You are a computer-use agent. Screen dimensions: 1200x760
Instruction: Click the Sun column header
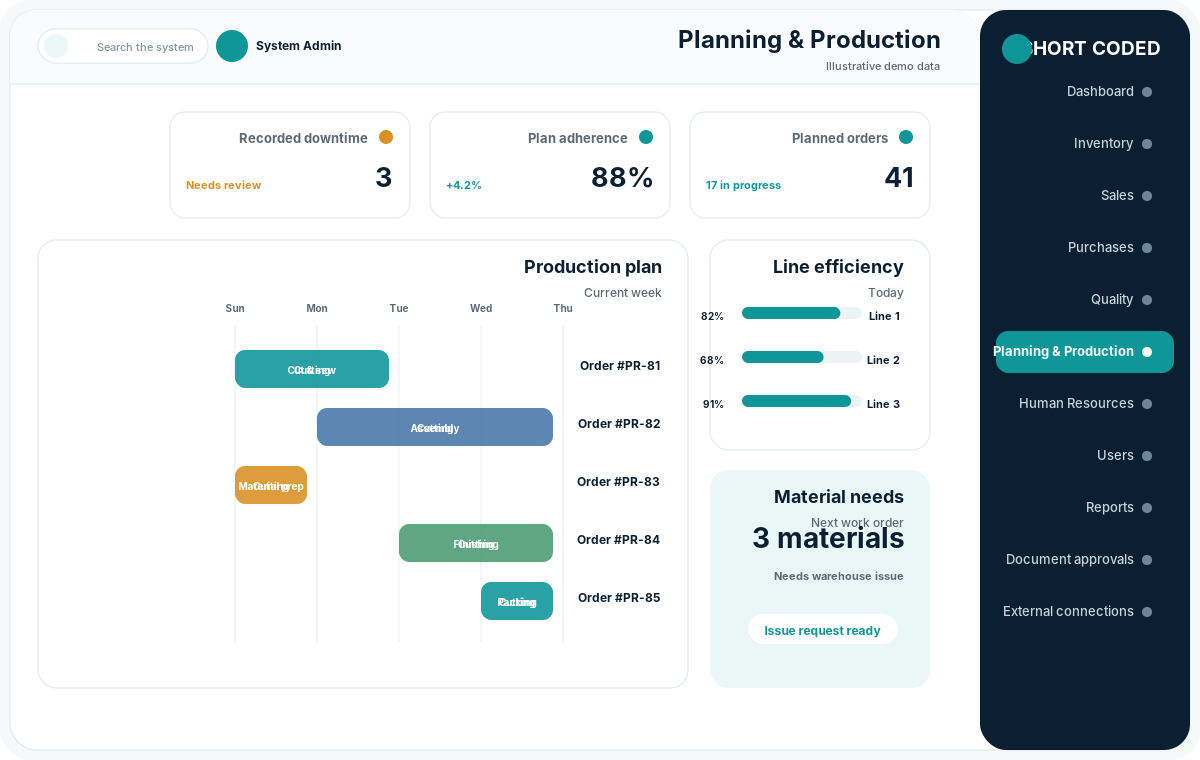(235, 308)
